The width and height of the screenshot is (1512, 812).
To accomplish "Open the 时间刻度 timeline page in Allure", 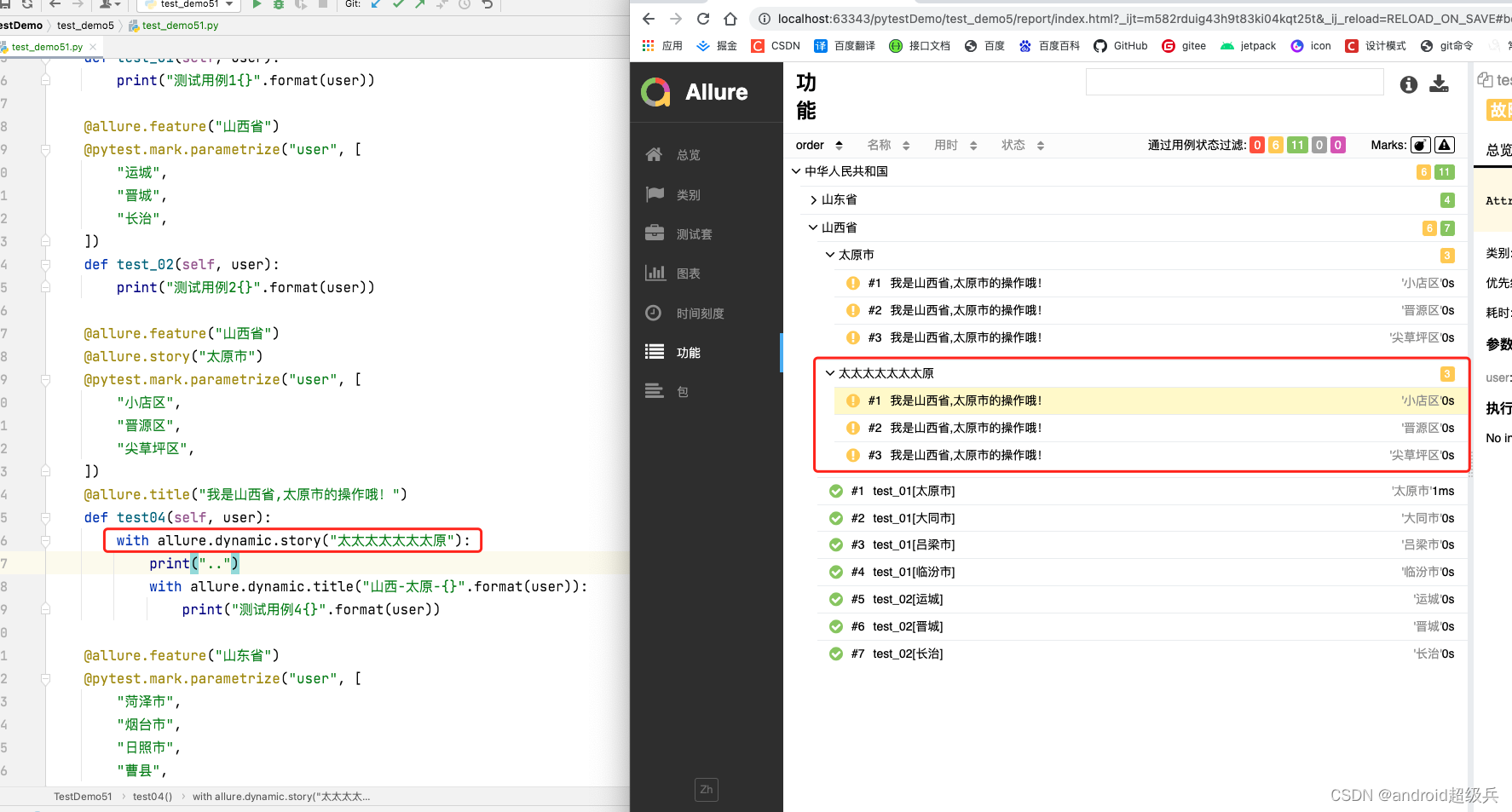I will 707,314.
